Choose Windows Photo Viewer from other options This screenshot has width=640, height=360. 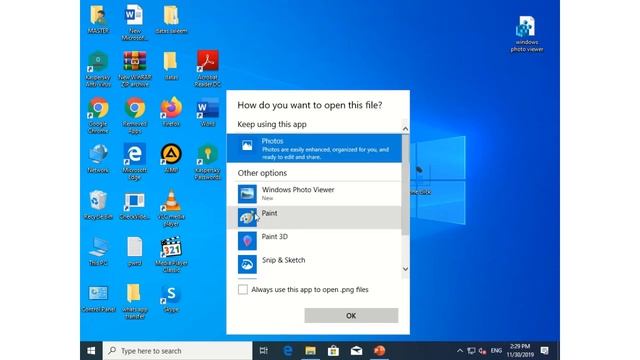coord(314,194)
